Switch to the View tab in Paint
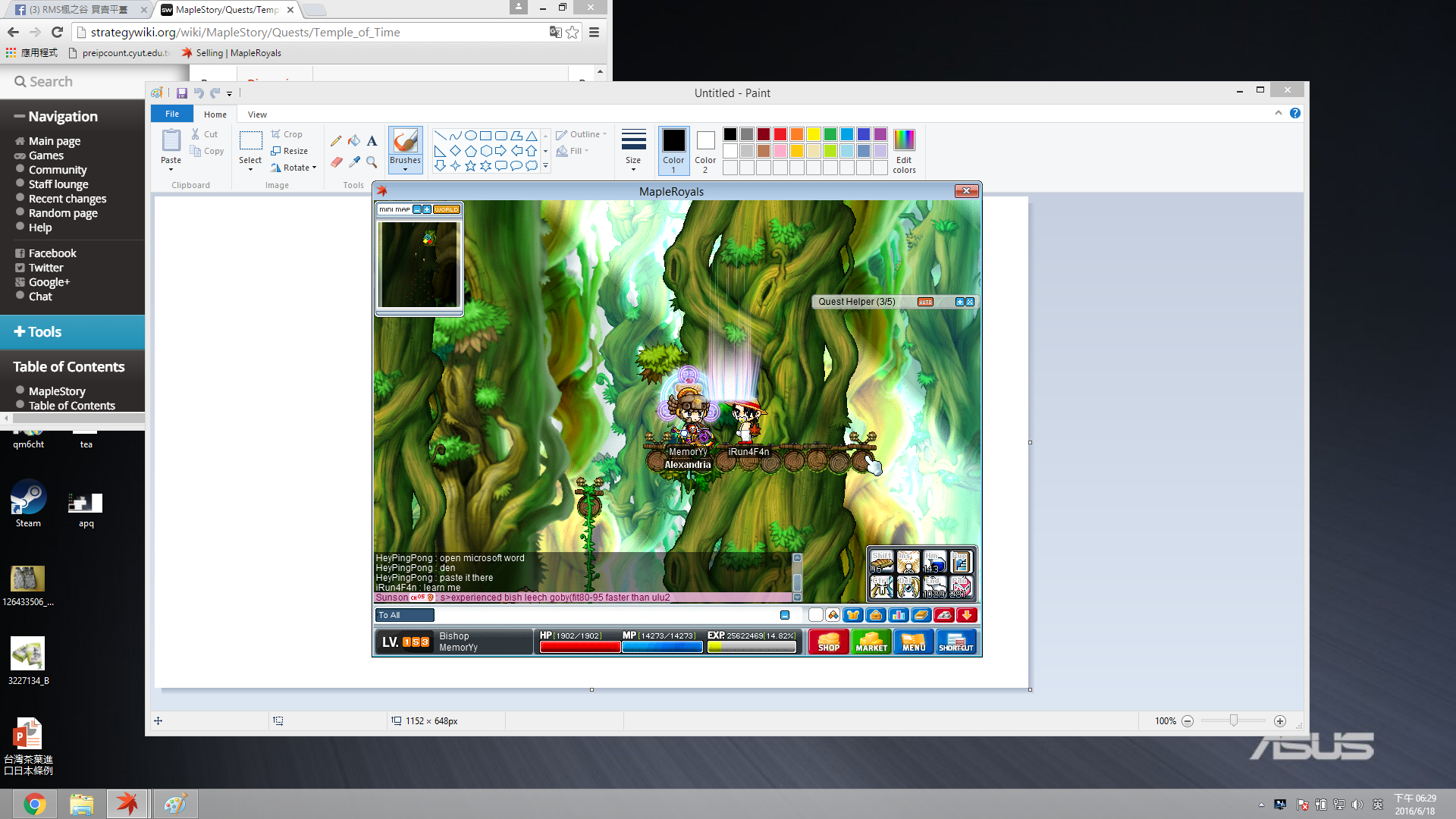Viewport: 1456px width, 819px height. coord(257,115)
